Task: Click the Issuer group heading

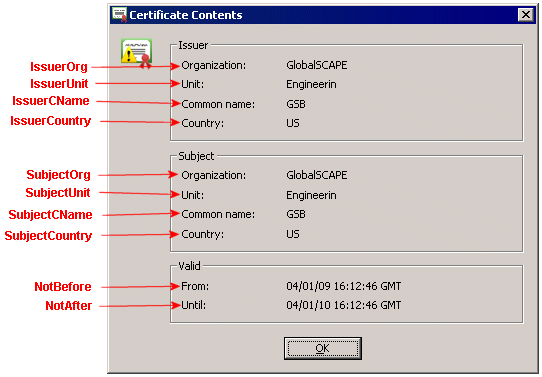Action: click(x=193, y=45)
